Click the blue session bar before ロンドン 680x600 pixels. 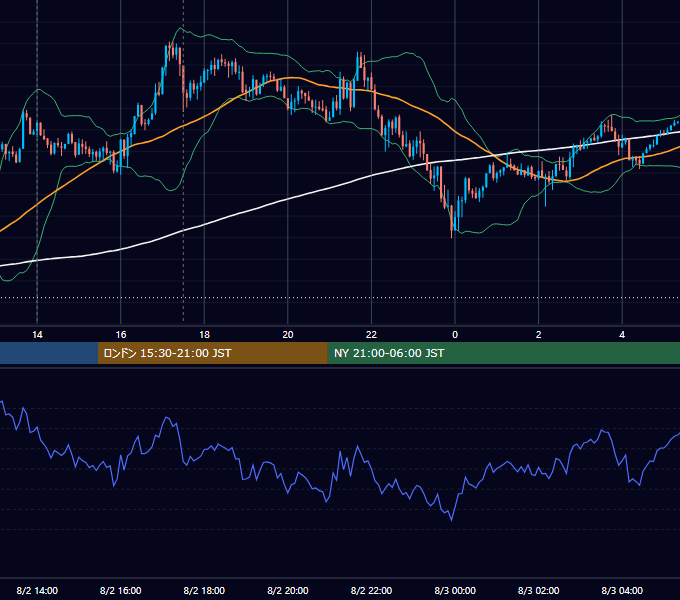tap(49, 353)
